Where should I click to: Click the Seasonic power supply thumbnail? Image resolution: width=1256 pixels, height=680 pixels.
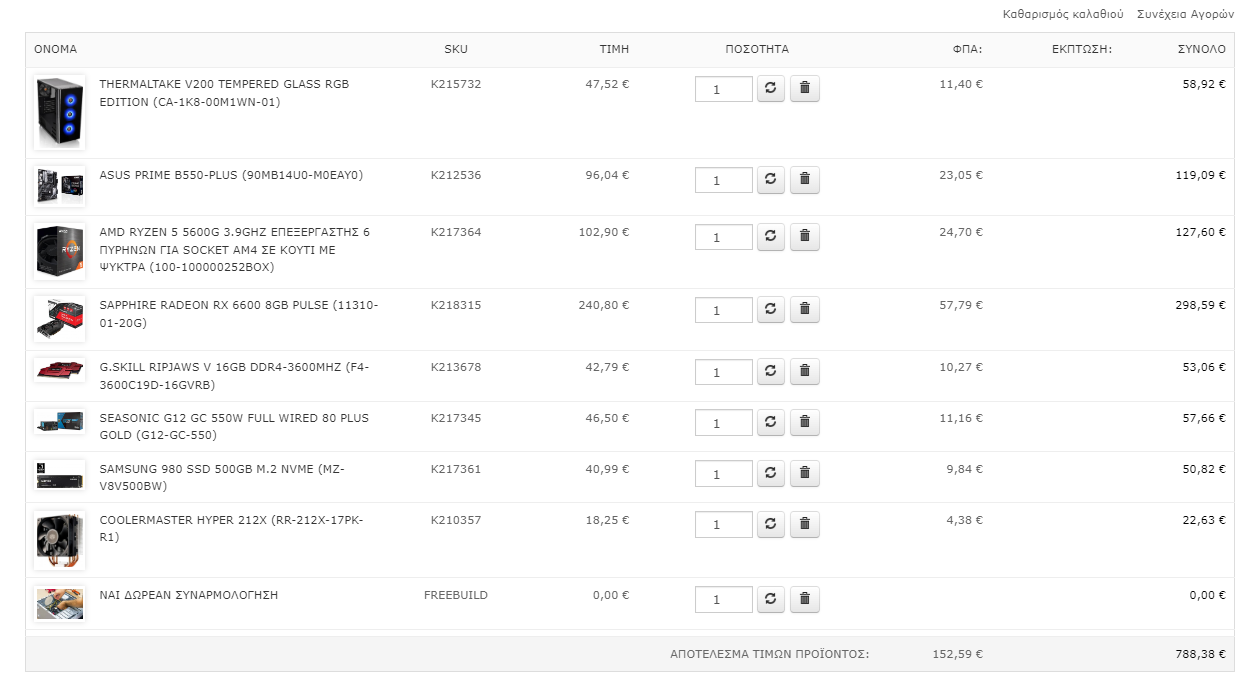click(59, 421)
